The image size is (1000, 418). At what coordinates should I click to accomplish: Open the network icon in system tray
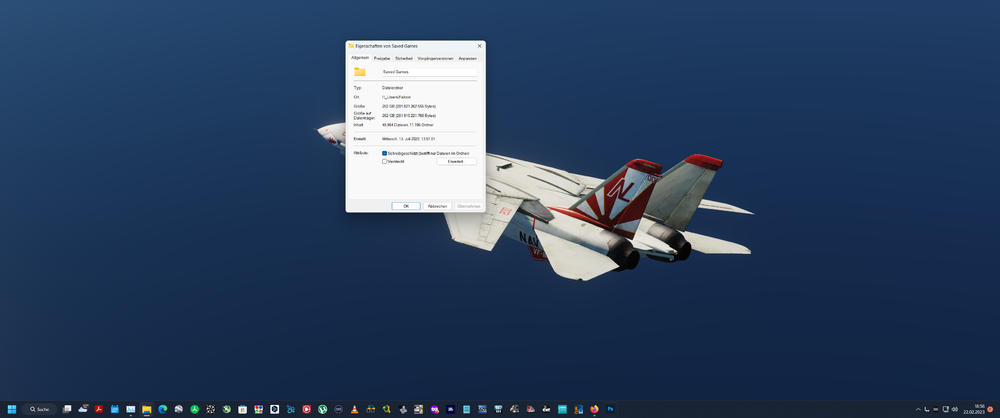(946, 409)
